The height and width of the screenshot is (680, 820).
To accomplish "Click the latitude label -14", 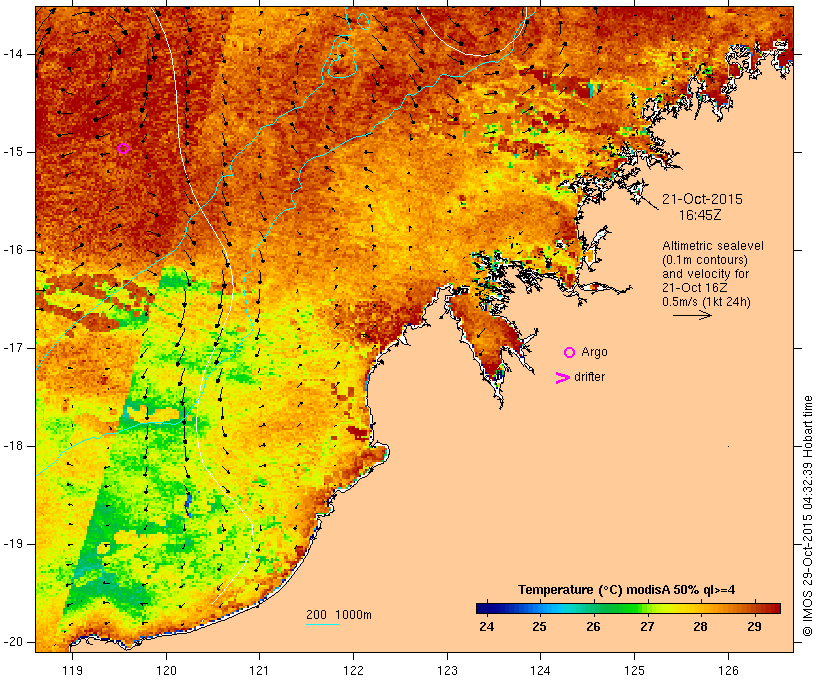I will click(12, 54).
